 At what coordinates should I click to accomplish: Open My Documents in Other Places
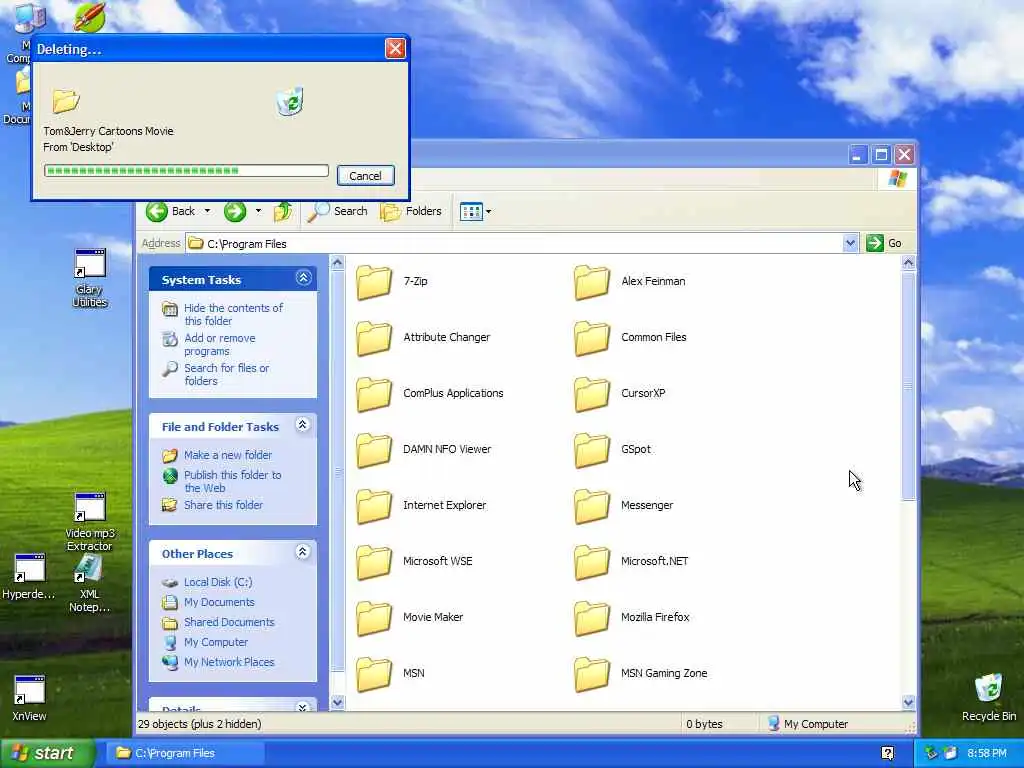click(219, 602)
